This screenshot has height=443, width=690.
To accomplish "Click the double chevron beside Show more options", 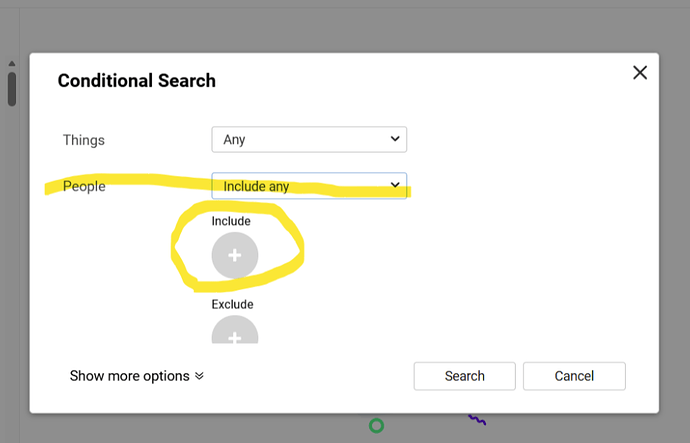I will 199,377.
